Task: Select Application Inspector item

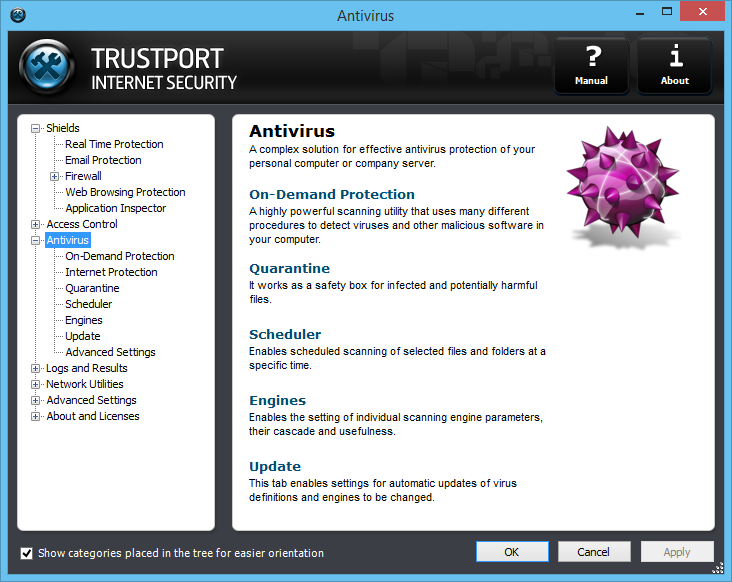Action: pos(115,208)
